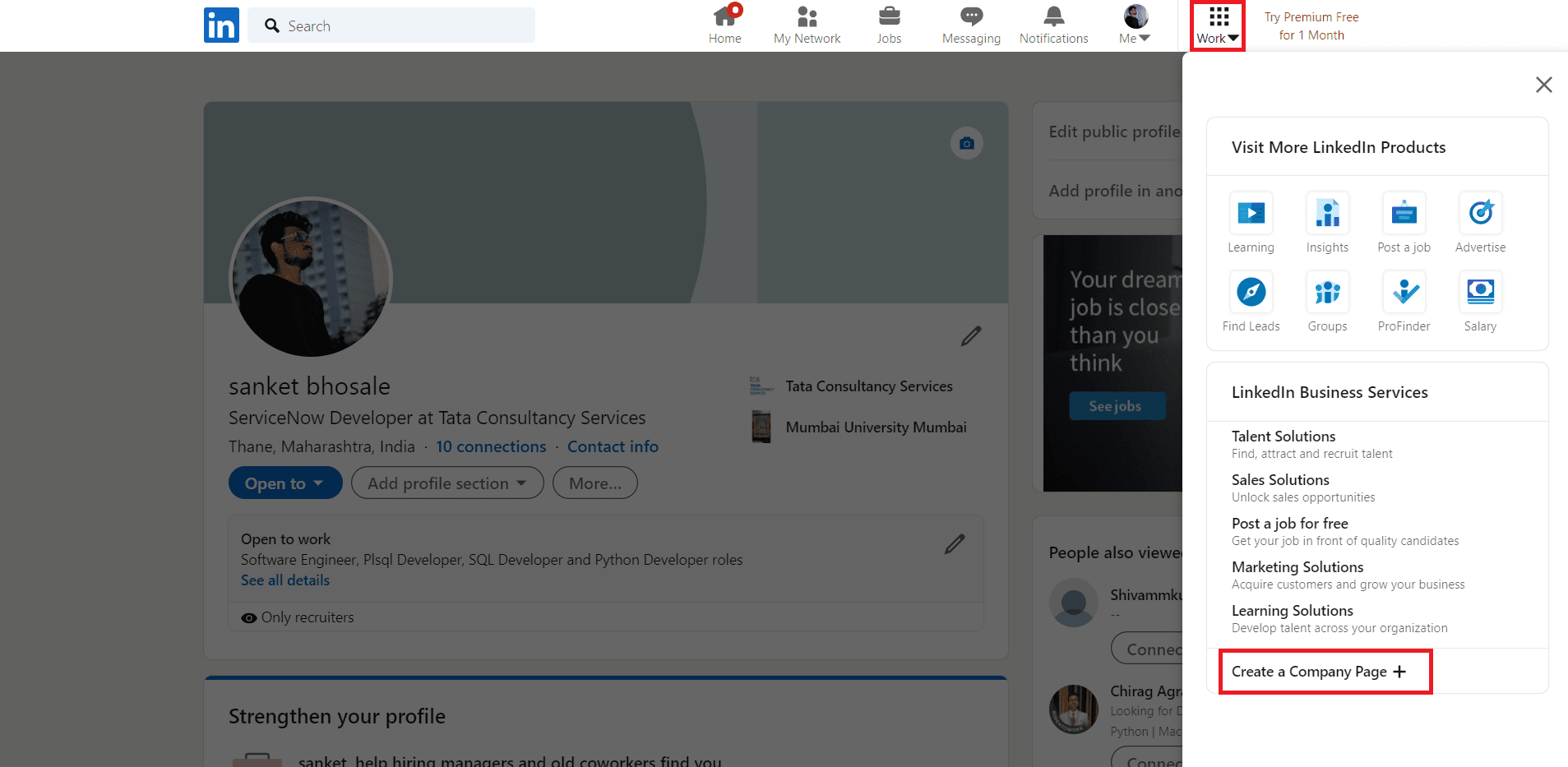
Task: Click the More... button
Action: tap(595, 483)
